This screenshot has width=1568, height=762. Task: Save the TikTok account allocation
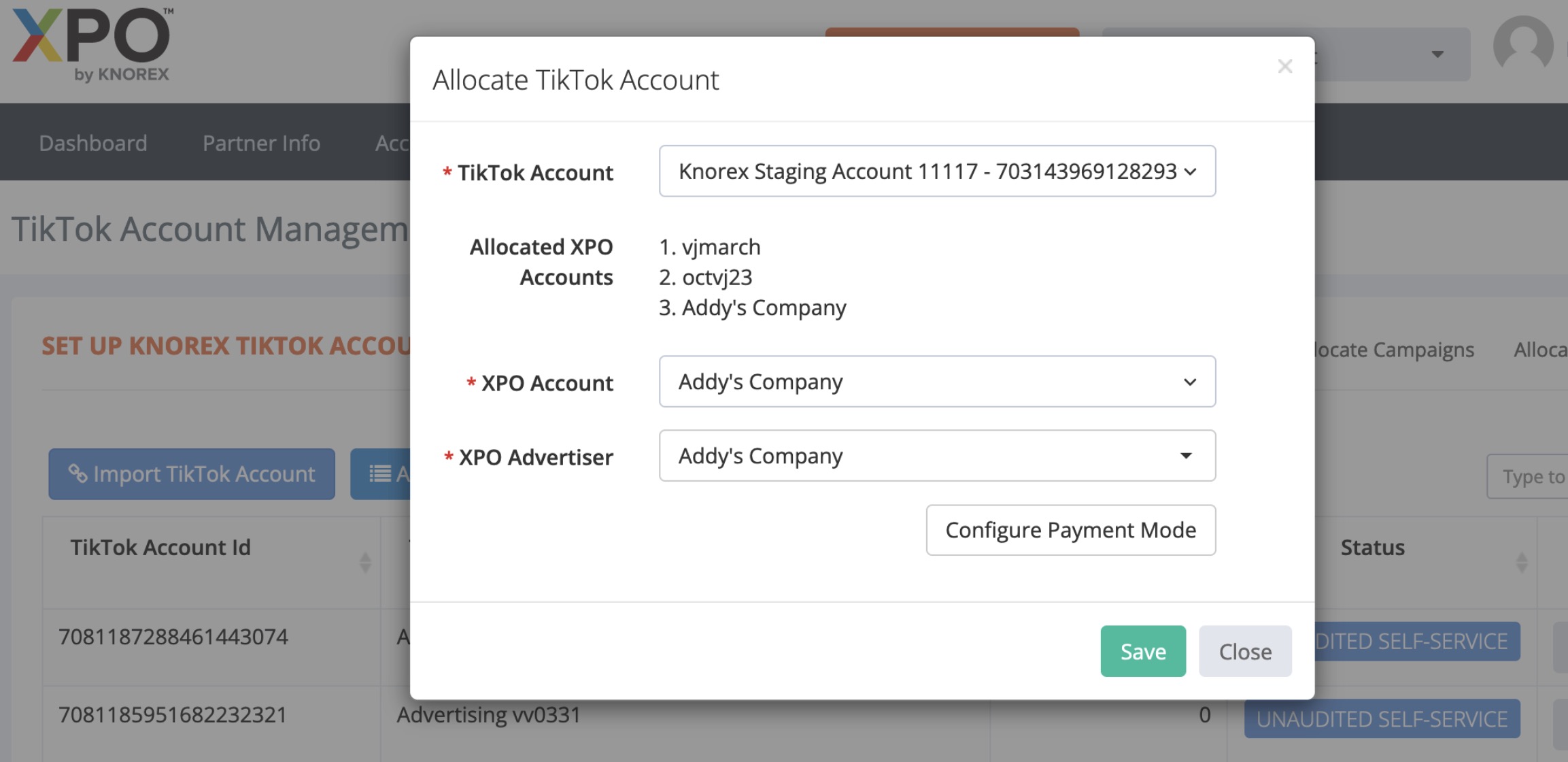[x=1142, y=651]
